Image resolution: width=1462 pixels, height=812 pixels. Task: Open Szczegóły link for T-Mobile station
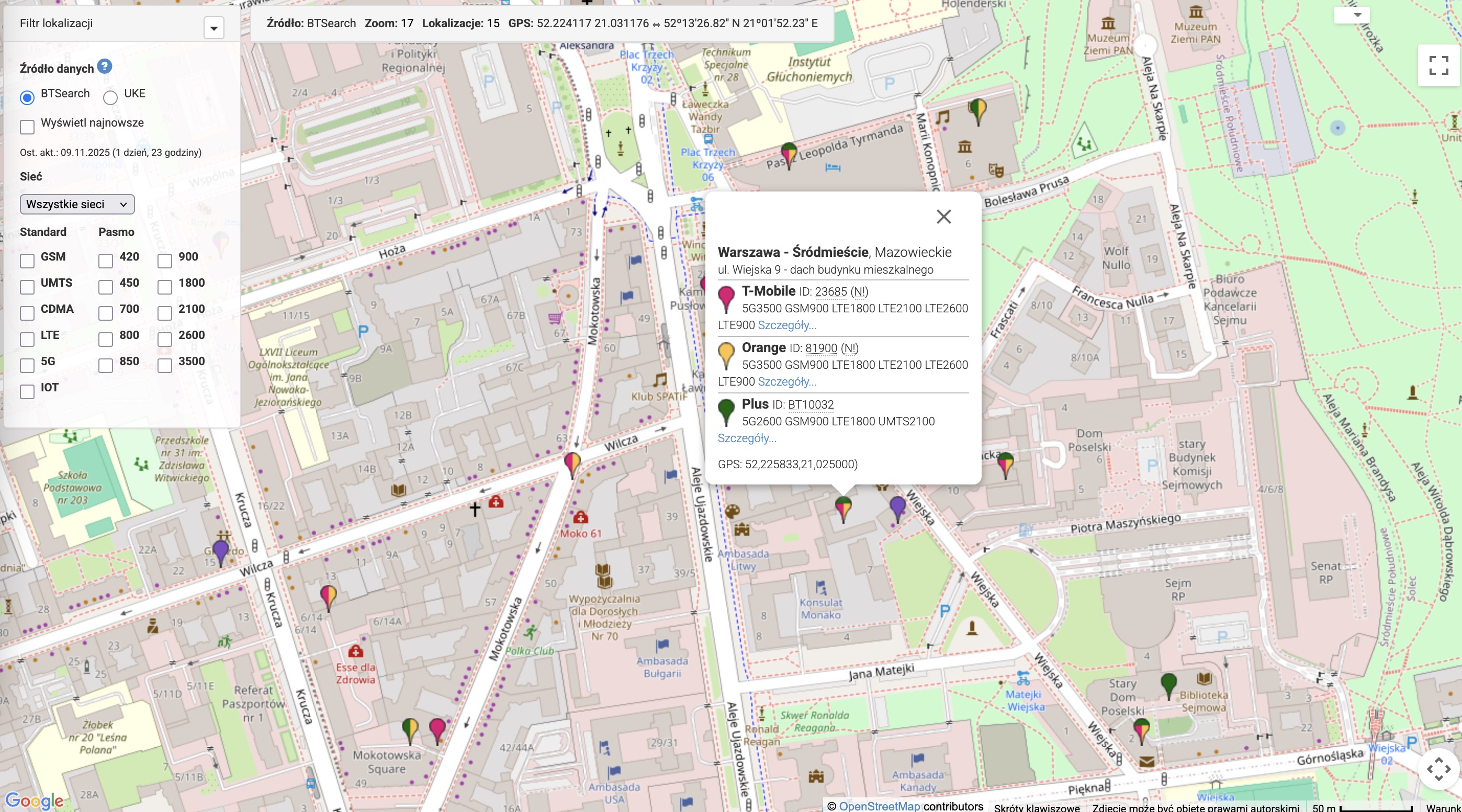pyautogui.click(x=786, y=325)
